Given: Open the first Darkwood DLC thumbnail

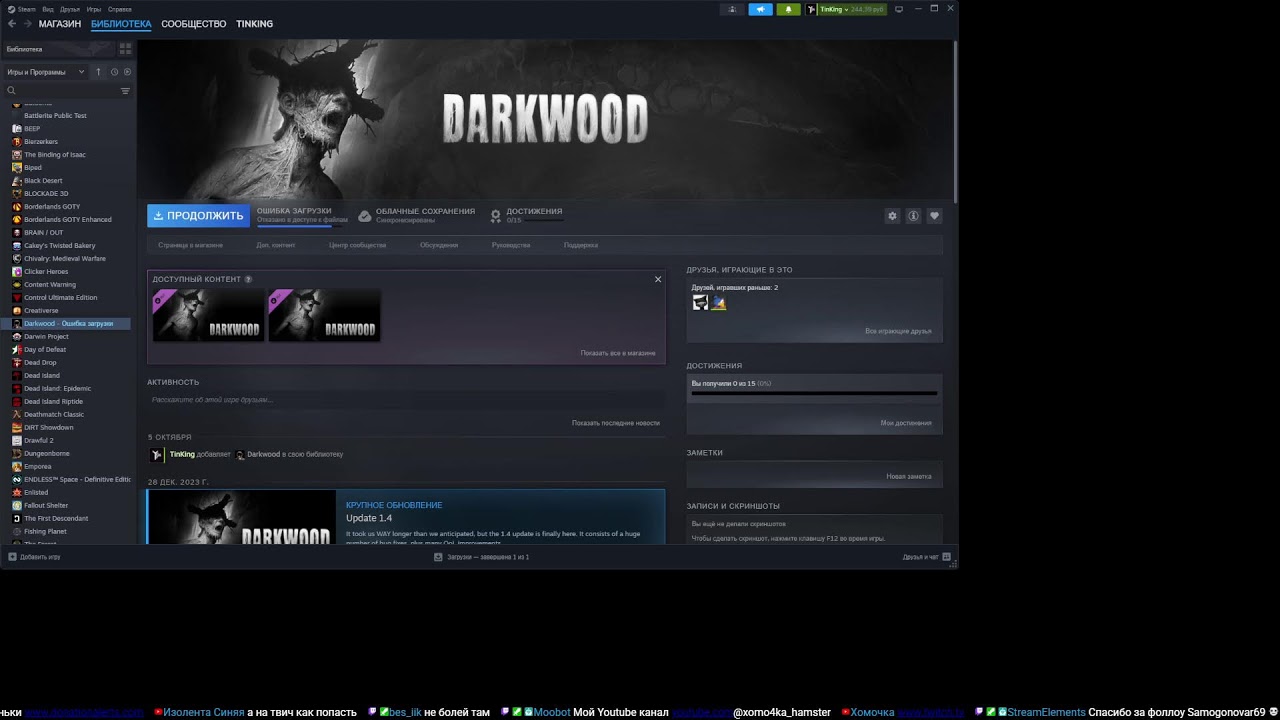Looking at the screenshot, I should (209, 315).
